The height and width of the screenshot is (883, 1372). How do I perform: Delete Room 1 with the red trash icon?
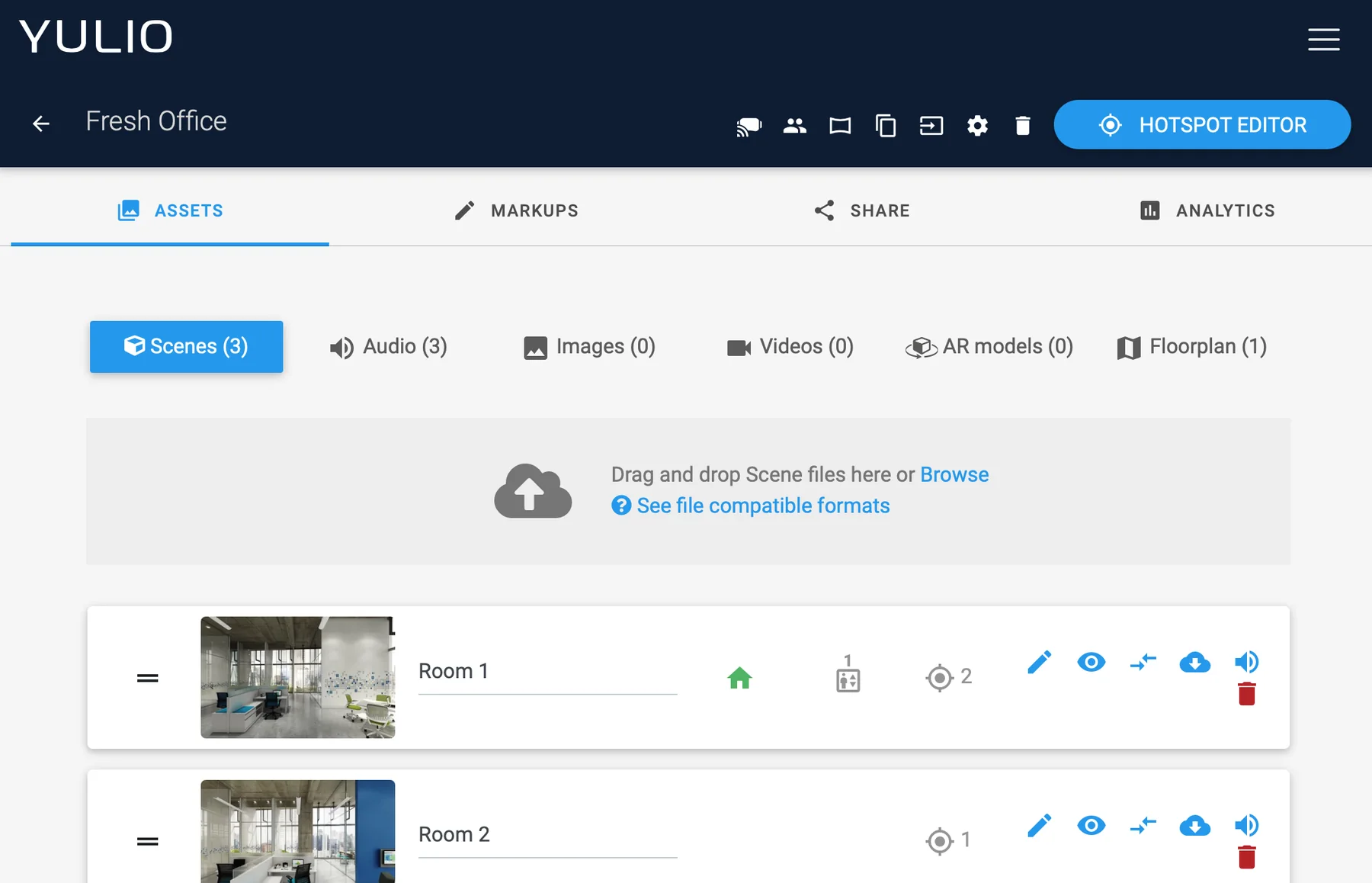point(1247,694)
